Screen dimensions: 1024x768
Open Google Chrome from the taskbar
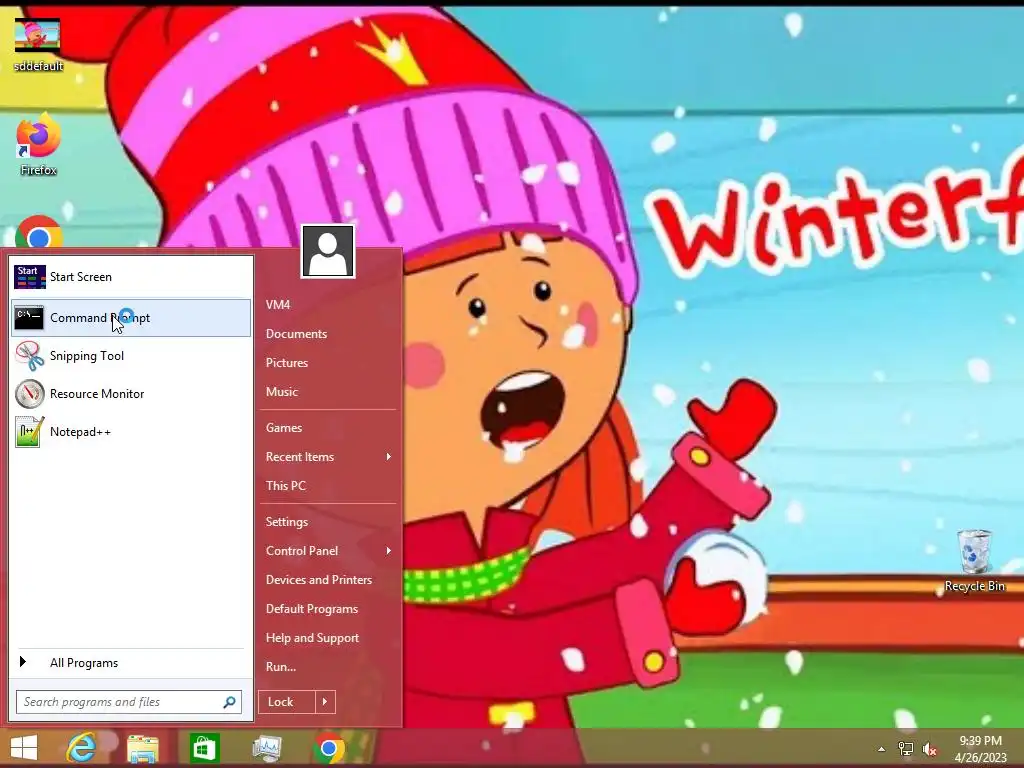click(328, 748)
